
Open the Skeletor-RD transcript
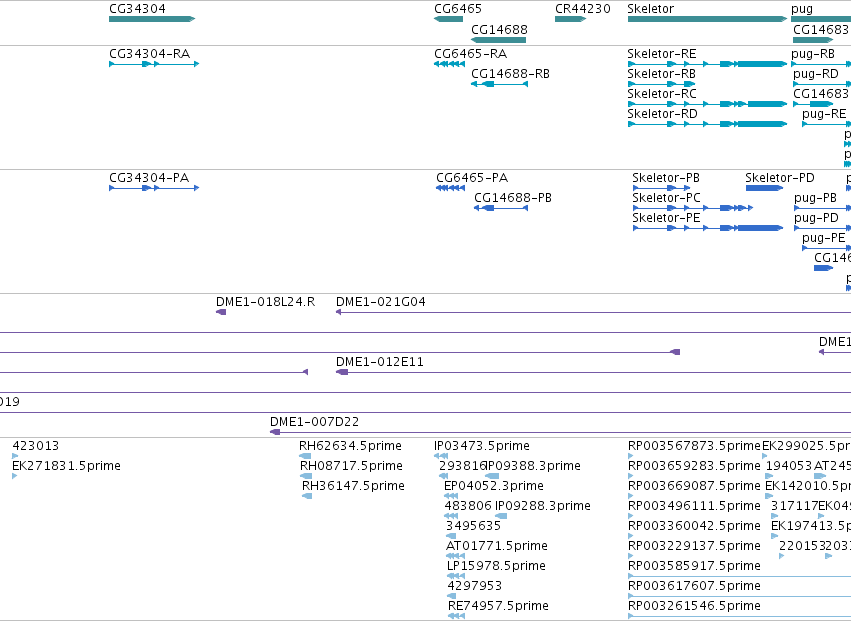click(x=707, y=124)
